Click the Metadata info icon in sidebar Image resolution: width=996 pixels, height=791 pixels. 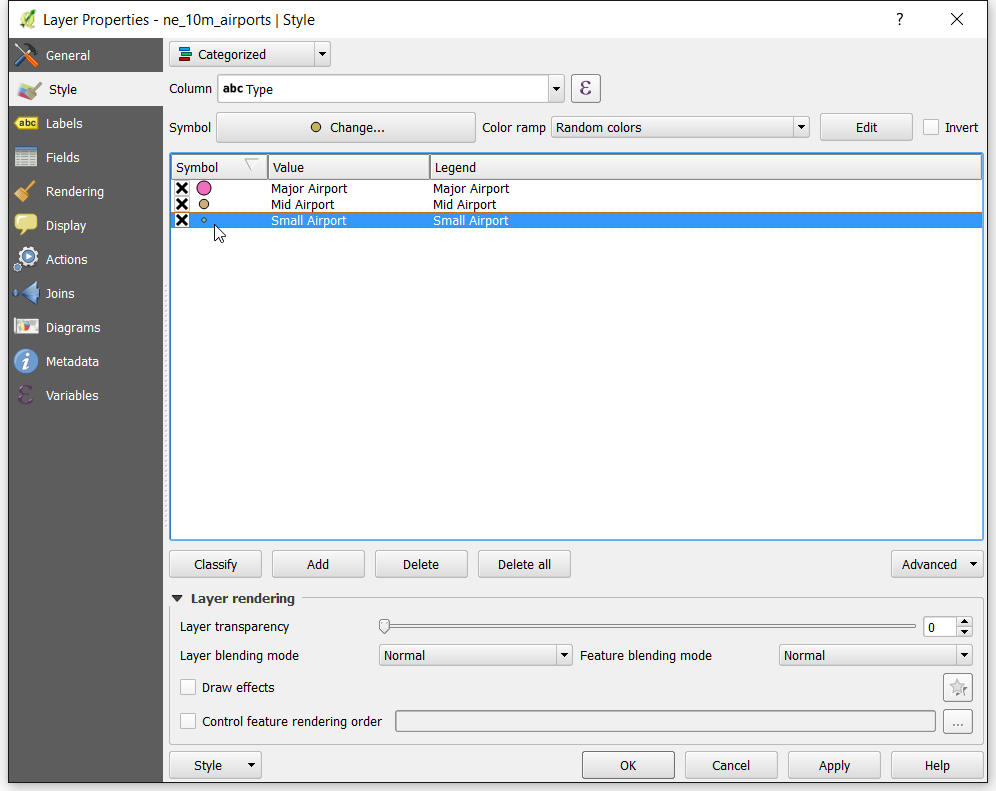[26, 361]
